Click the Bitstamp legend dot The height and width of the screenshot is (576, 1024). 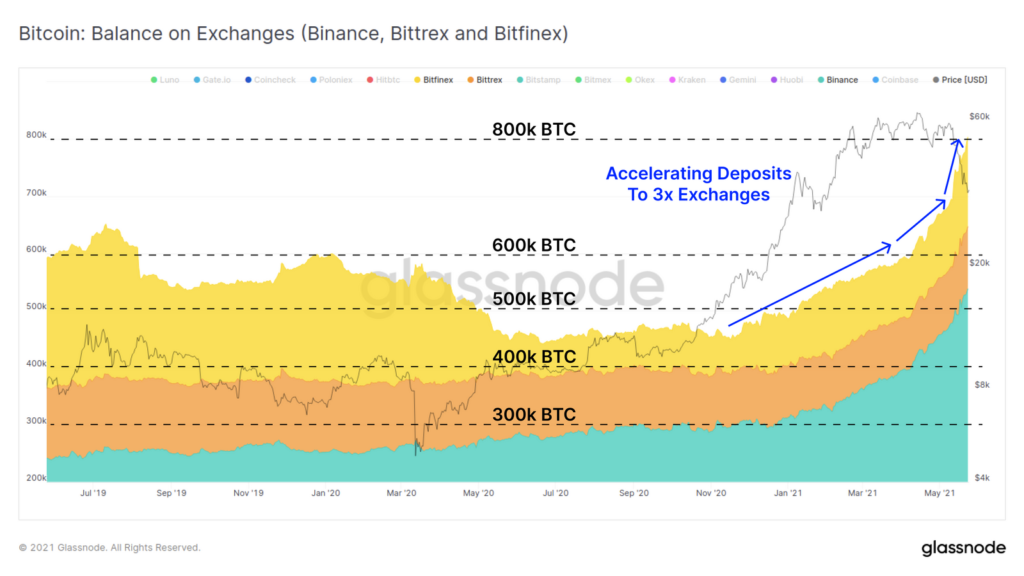(x=521, y=80)
